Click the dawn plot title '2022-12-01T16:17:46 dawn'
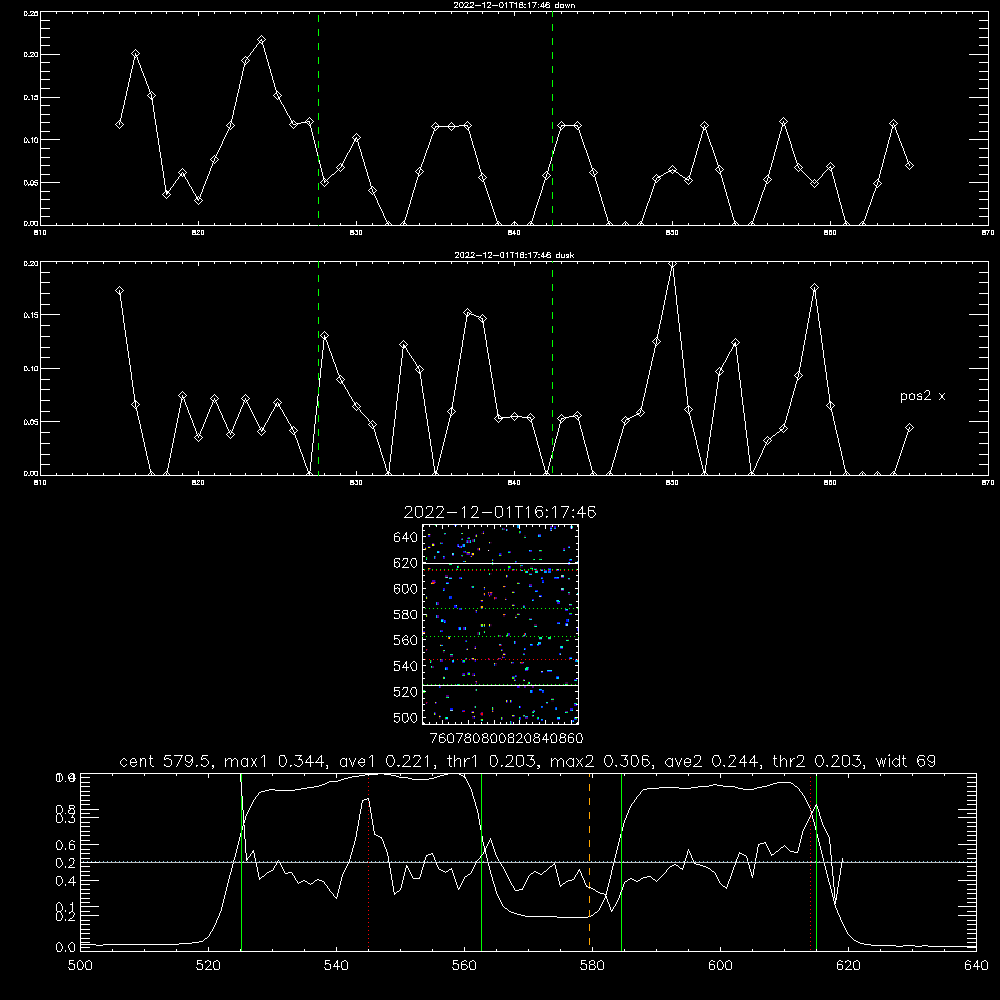The height and width of the screenshot is (1000, 1000). 515,5
